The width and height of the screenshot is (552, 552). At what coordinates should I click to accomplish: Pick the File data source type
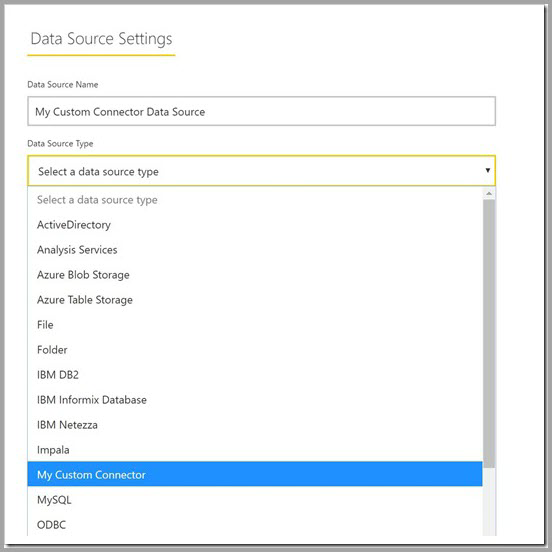[255, 325]
